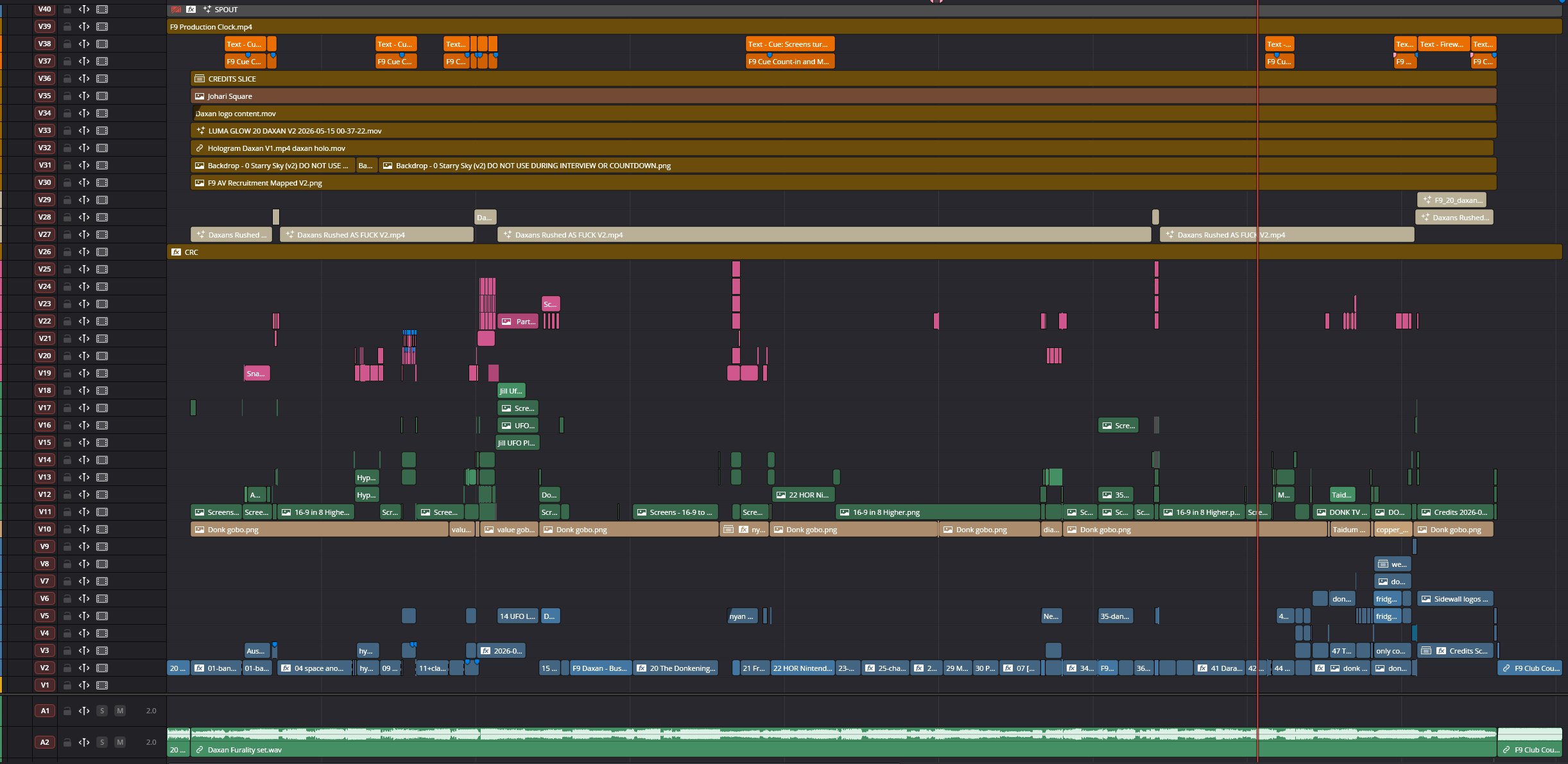Select V14 track destination label
This screenshot has height=764, width=1568.
(44, 460)
